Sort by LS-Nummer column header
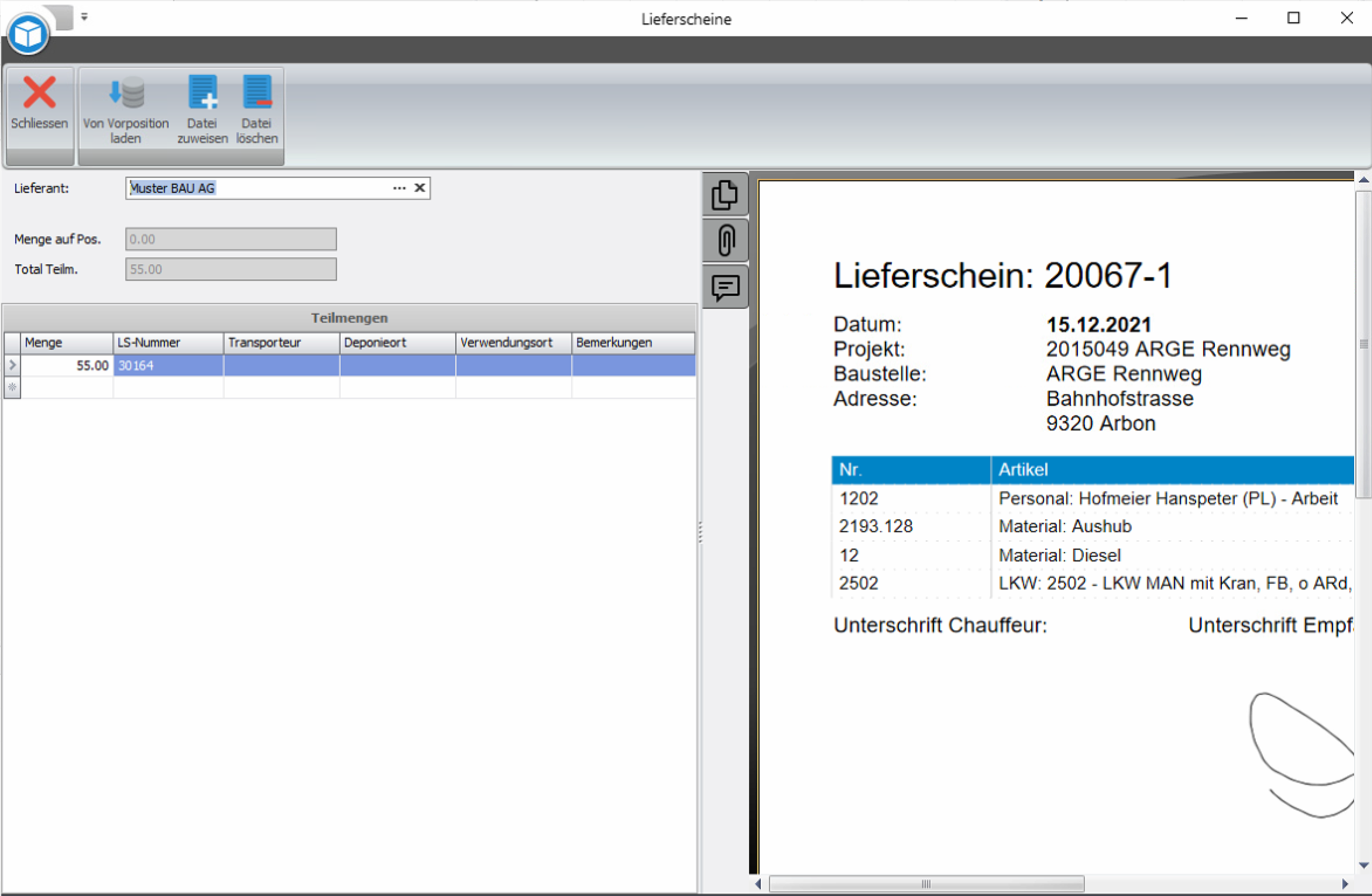Viewport: 1372px width, 896px height. click(x=168, y=343)
